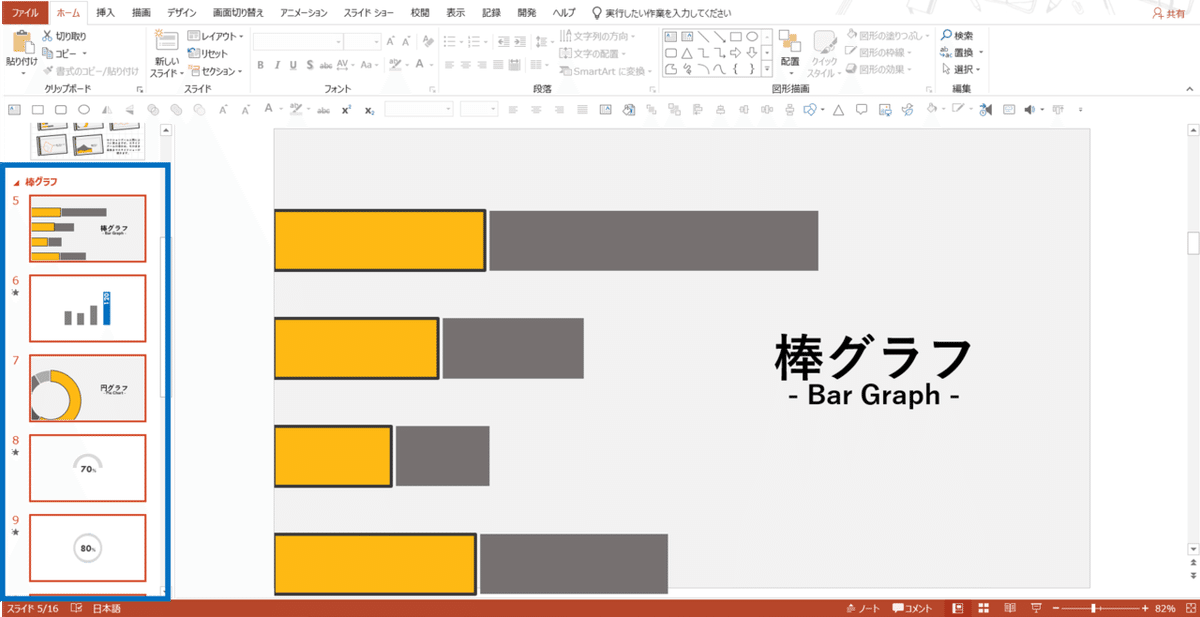Toggle Strikethrough in ribbon font group
The image size is (1200, 617).
(x=324, y=65)
